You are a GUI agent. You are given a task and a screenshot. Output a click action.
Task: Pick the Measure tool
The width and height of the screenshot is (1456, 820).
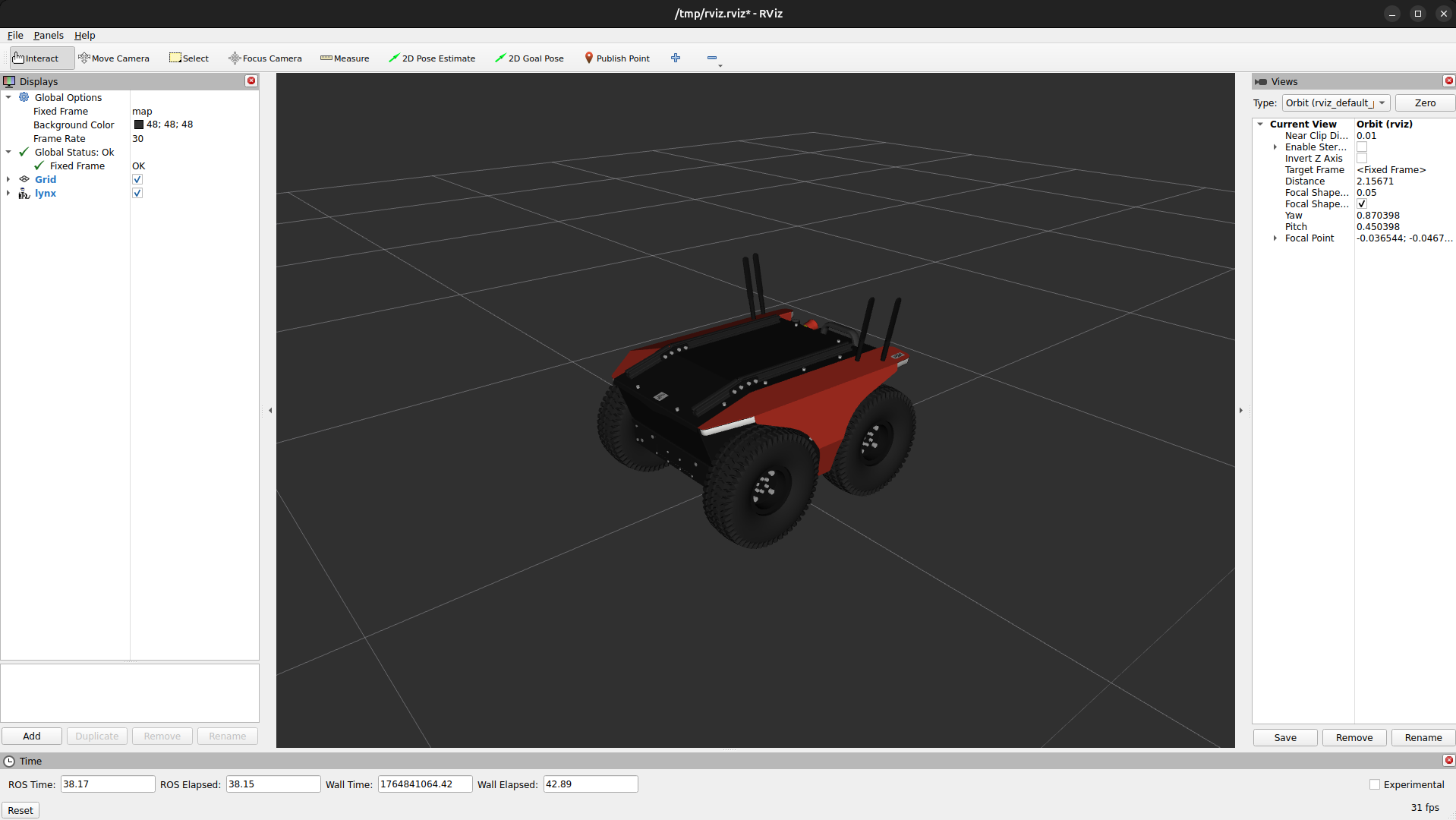tap(345, 58)
